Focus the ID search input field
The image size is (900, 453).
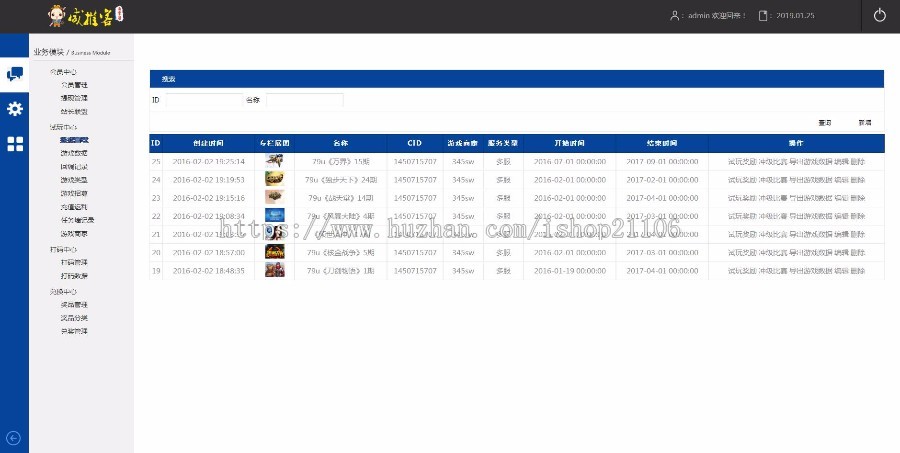coord(204,100)
